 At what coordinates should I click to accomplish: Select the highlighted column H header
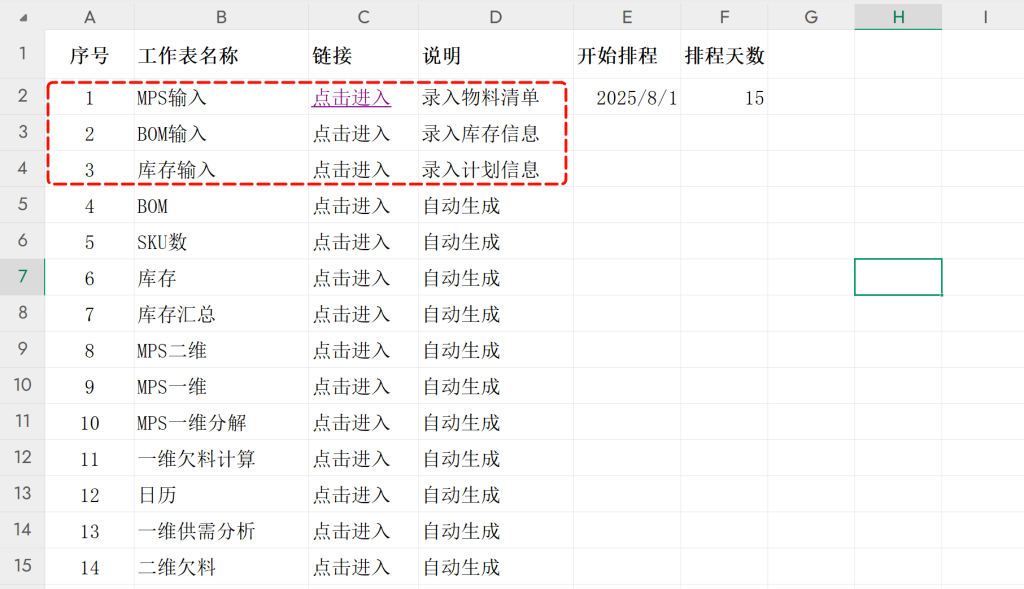point(898,17)
